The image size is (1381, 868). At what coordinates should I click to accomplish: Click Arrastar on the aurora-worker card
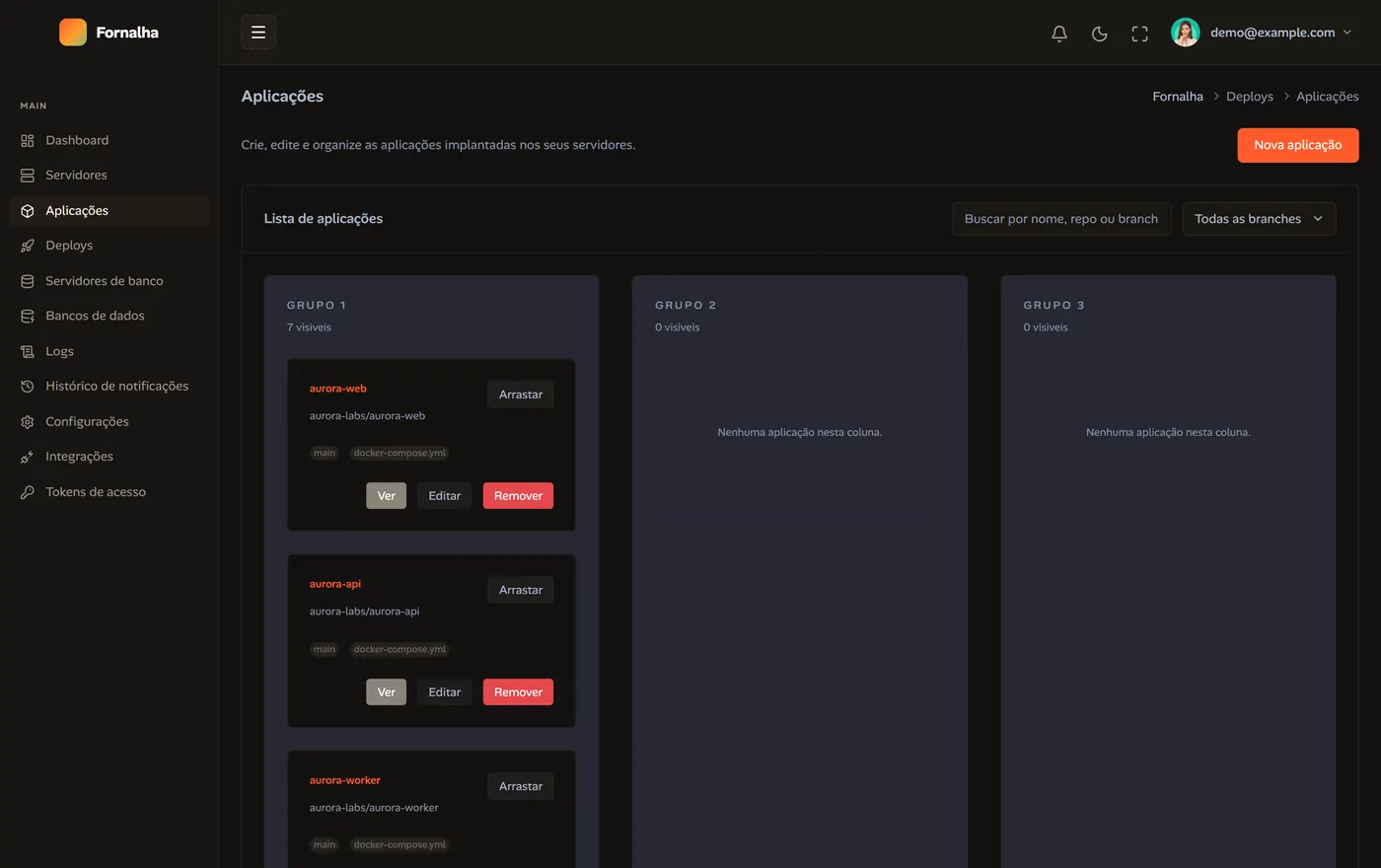[x=521, y=786]
